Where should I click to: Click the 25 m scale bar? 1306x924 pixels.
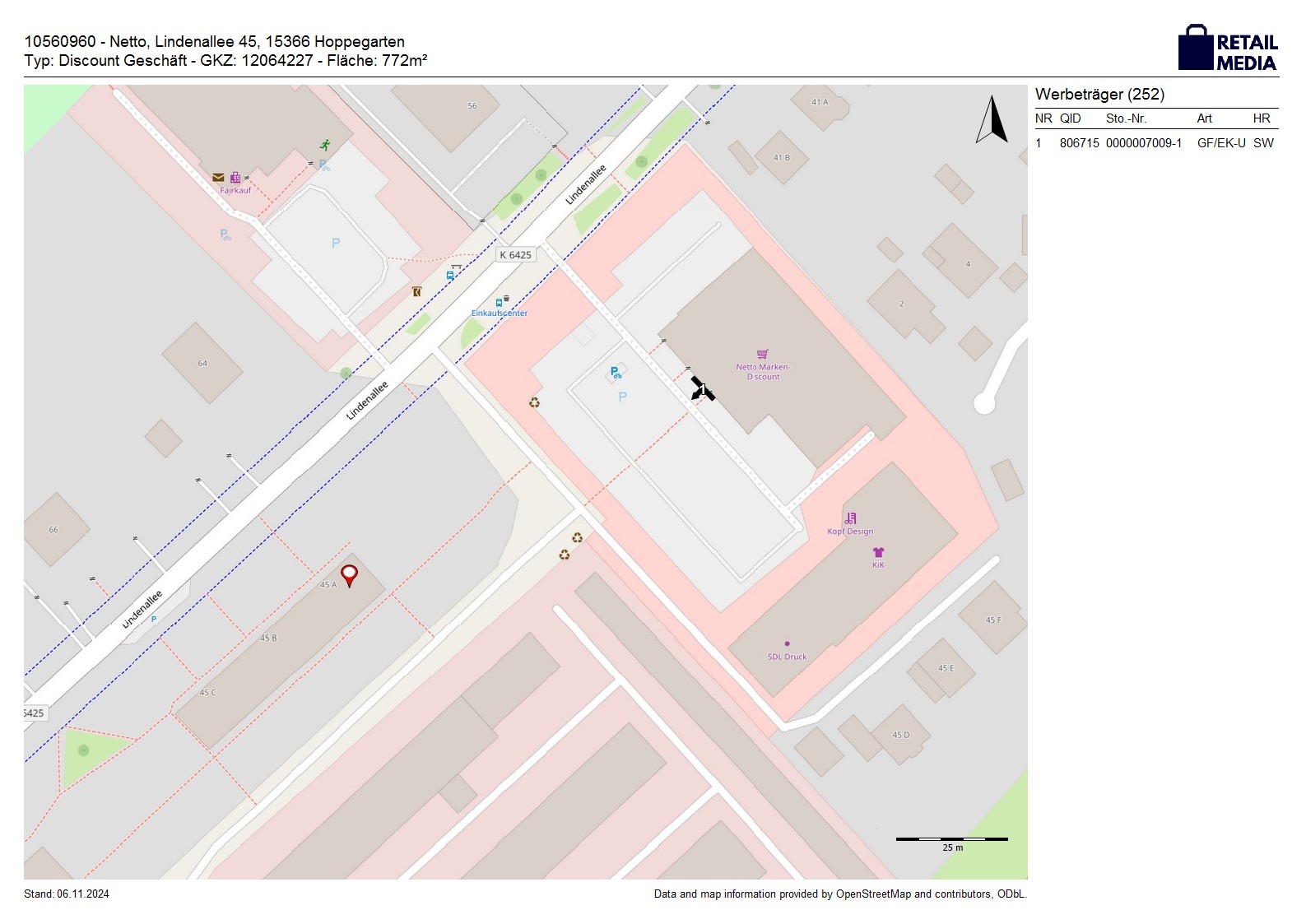click(x=951, y=840)
